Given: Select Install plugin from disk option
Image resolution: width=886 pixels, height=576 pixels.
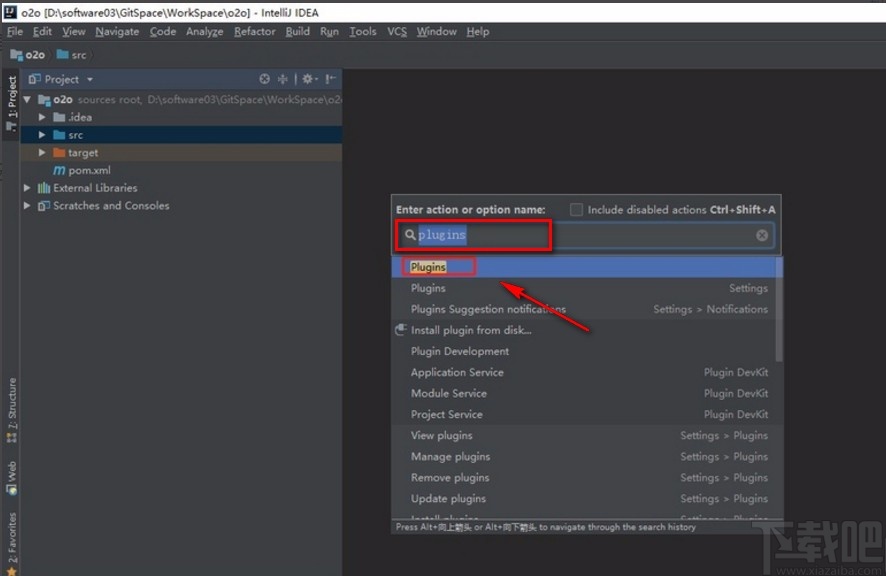Looking at the screenshot, I should pos(471,330).
